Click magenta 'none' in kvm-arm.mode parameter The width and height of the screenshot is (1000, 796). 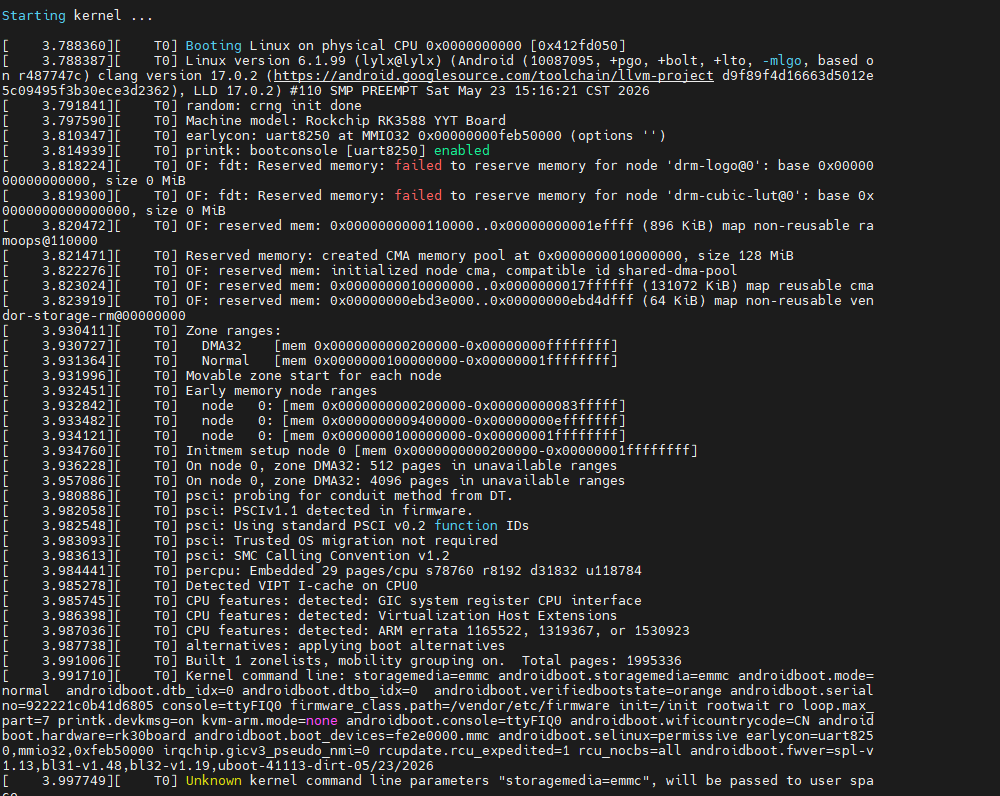coord(321,721)
